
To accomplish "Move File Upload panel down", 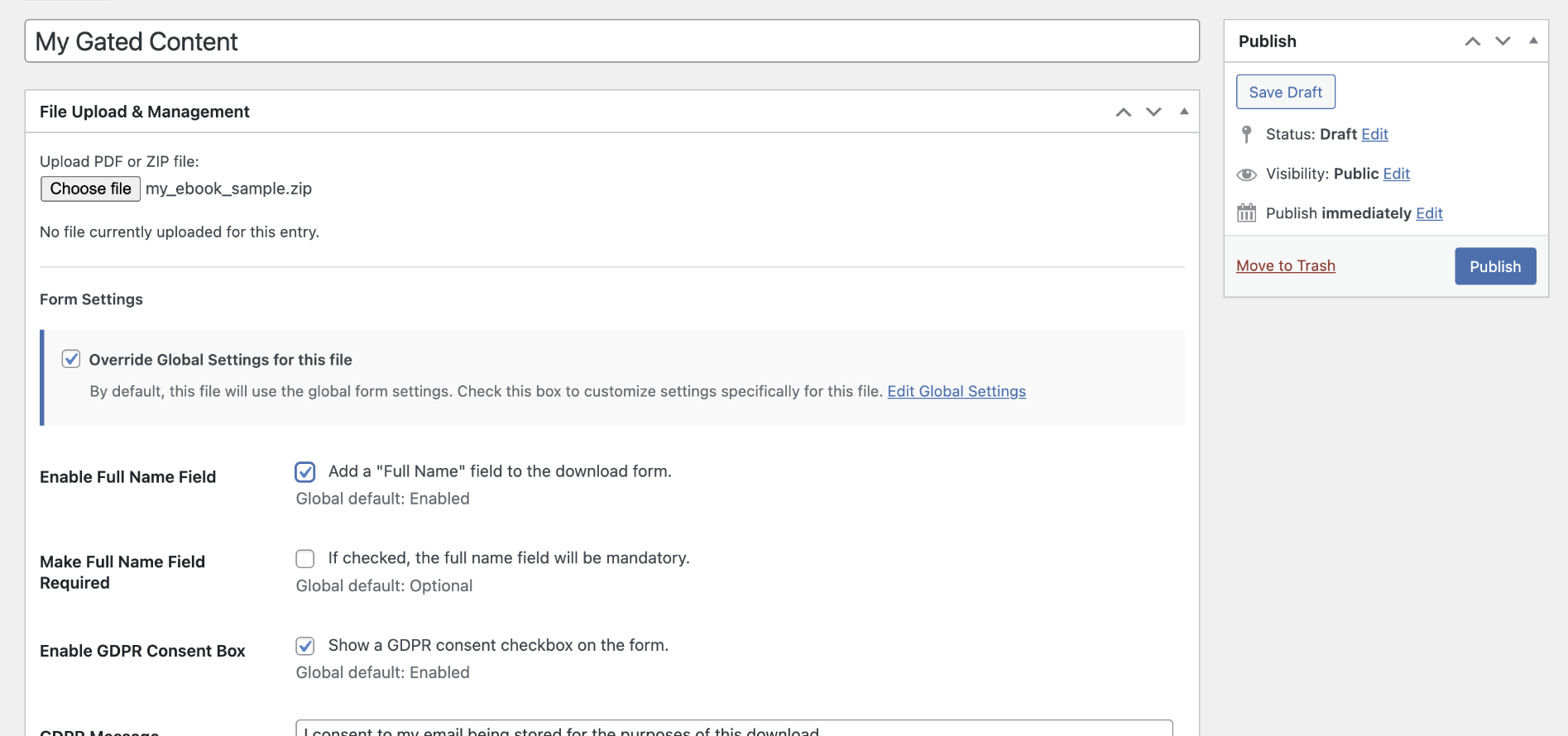I will point(1153,112).
